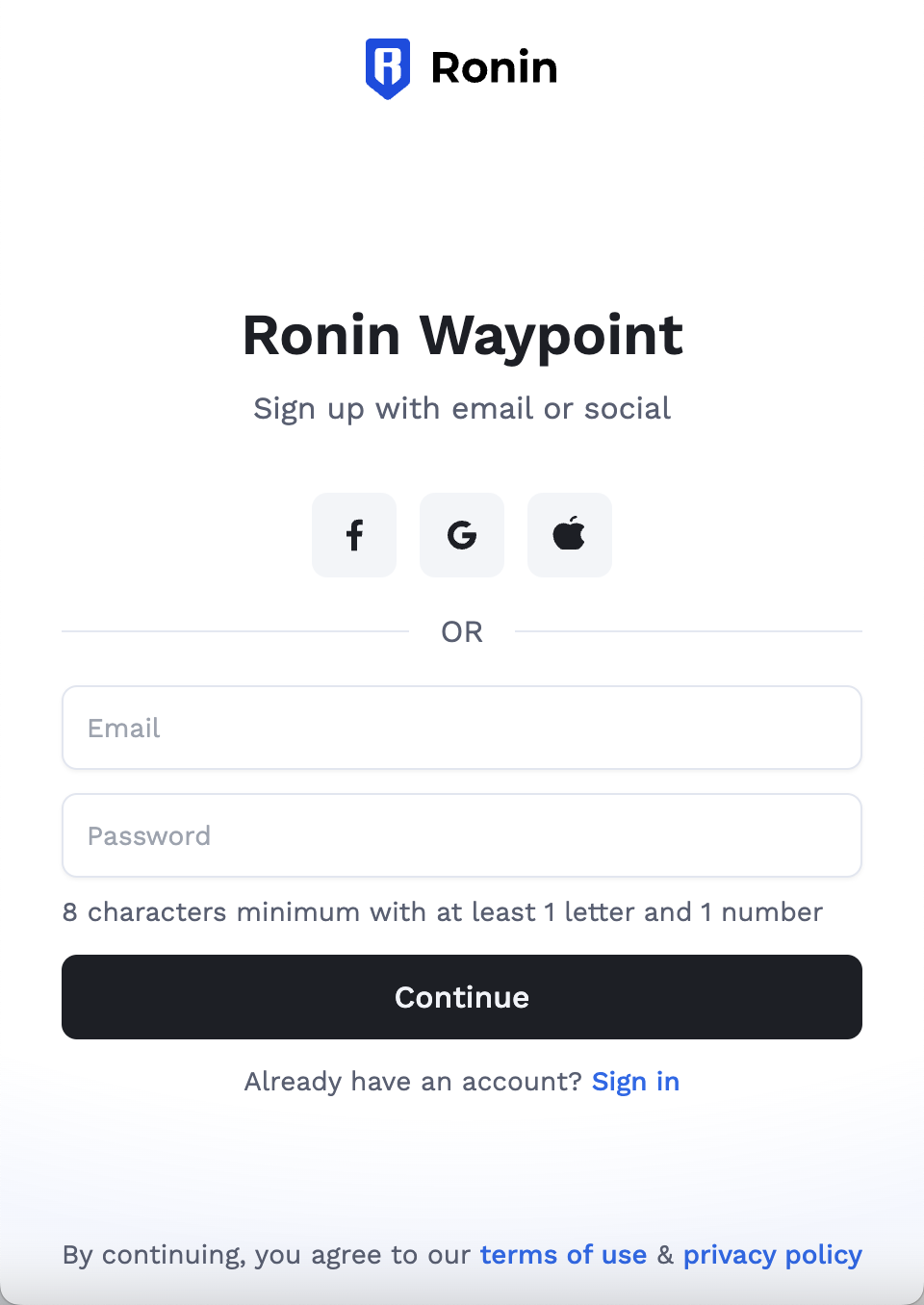Click the 'Sign up with email or social' subtitle
Image resolution: width=924 pixels, height=1305 pixels.
tap(462, 409)
